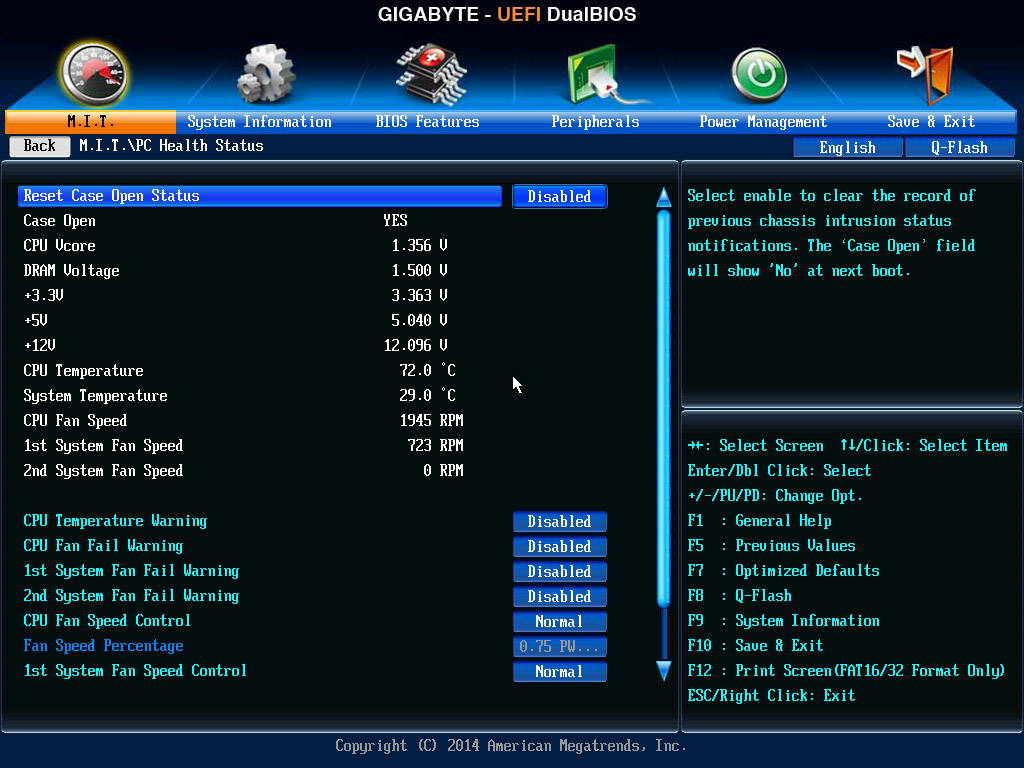
Task: Open CPU Fan Speed Control Normal dropdown
Action: click(x=559, y=622)
